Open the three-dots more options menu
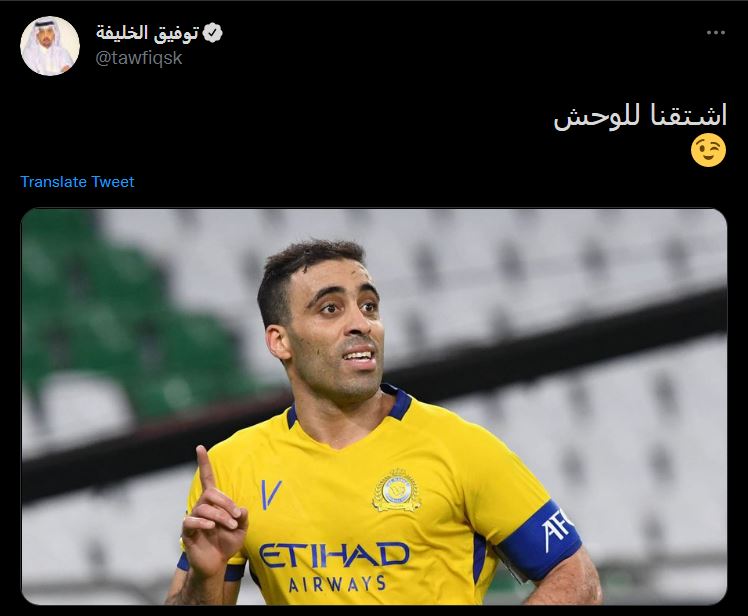 coord(716,32)
